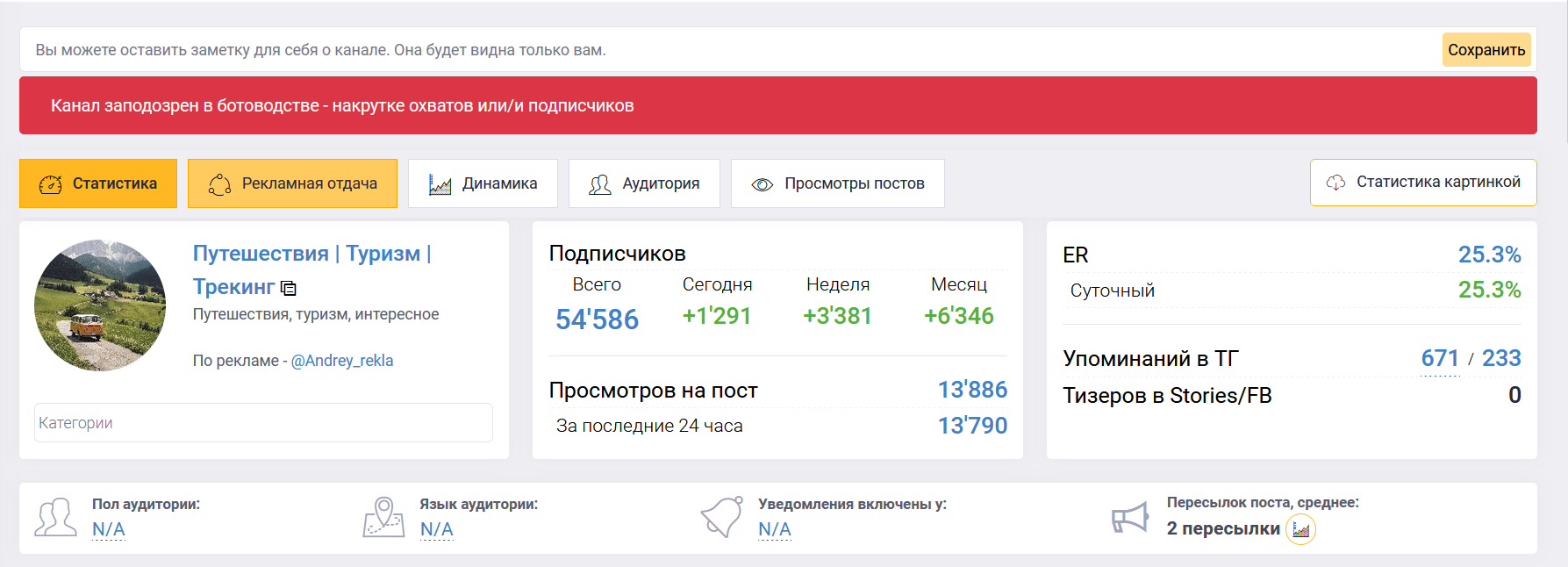This screenshot has height=567, width=1568.
Task: Open the Просмотры постов tab
Action: click(x=838, y=183)
